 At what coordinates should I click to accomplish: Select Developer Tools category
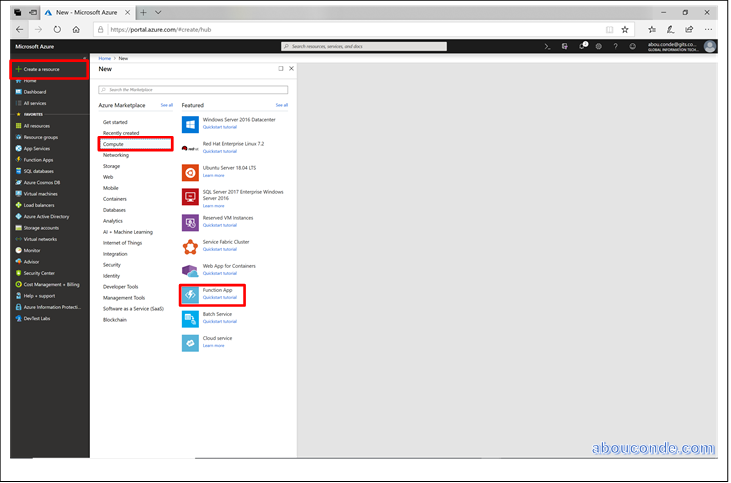click(x=120, y=287)
